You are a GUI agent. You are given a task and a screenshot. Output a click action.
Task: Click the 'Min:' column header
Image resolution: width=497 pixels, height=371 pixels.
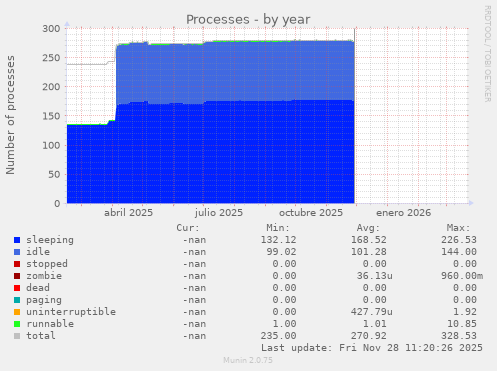[278, 228]
